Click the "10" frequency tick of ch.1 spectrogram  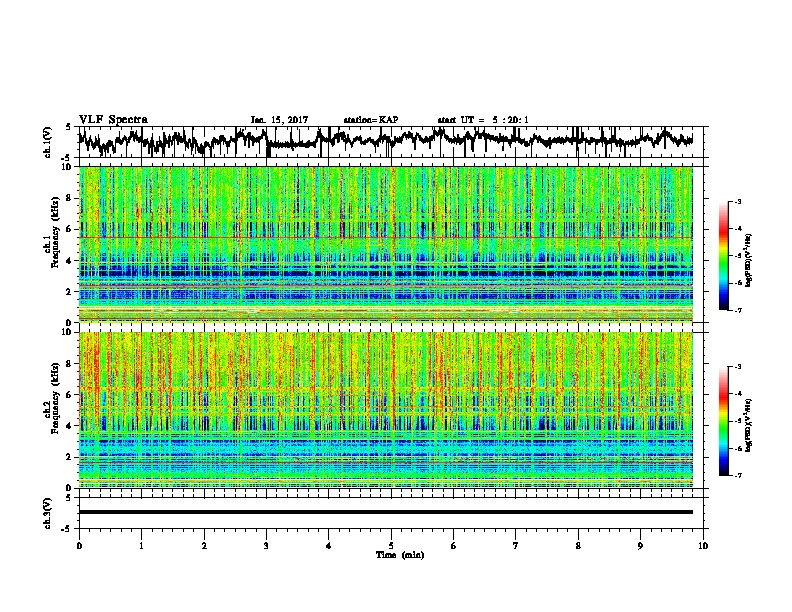coord(68,167)
